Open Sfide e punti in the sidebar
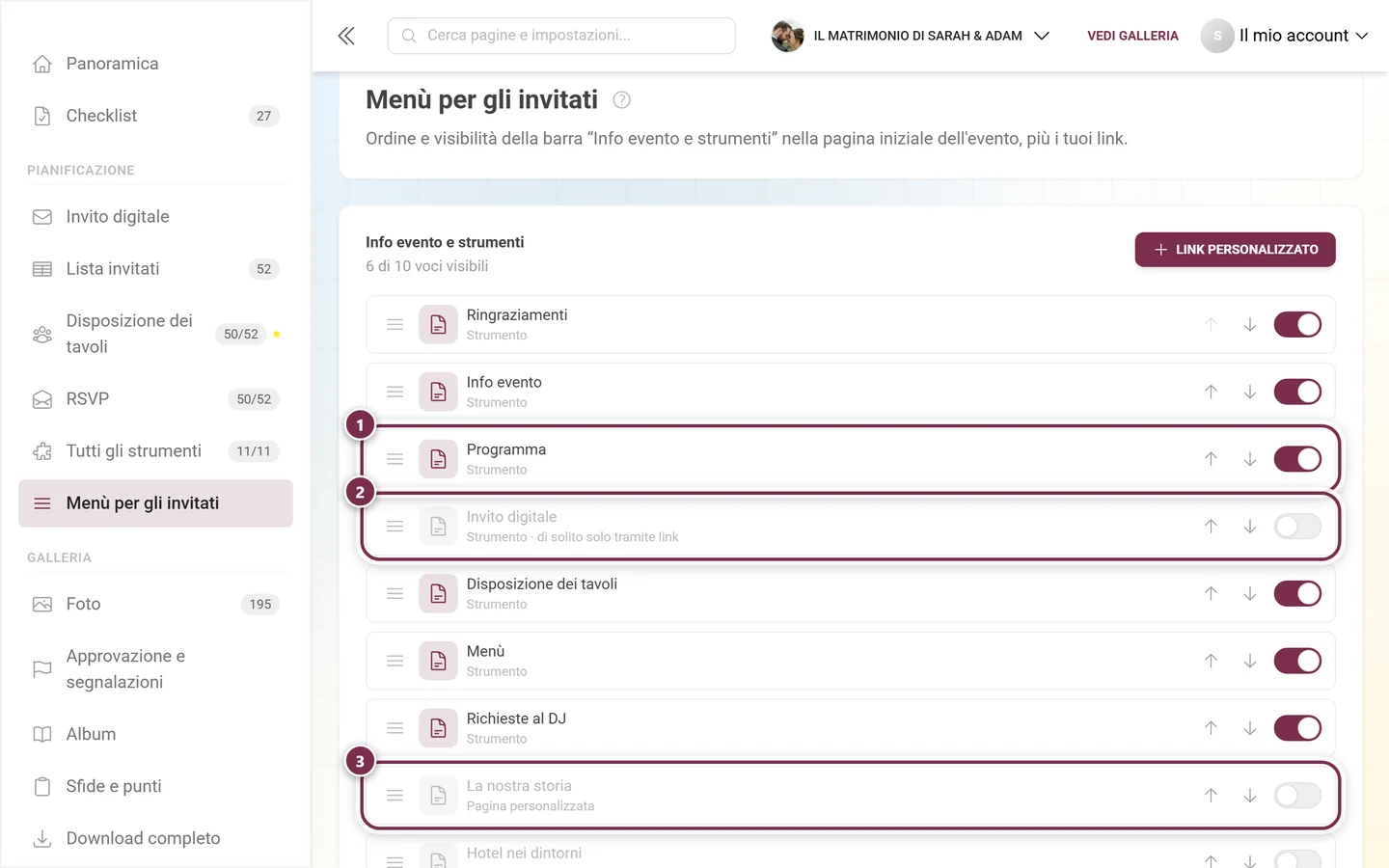Viewport: 1389px width, 868px height. (x=155, y=787)
